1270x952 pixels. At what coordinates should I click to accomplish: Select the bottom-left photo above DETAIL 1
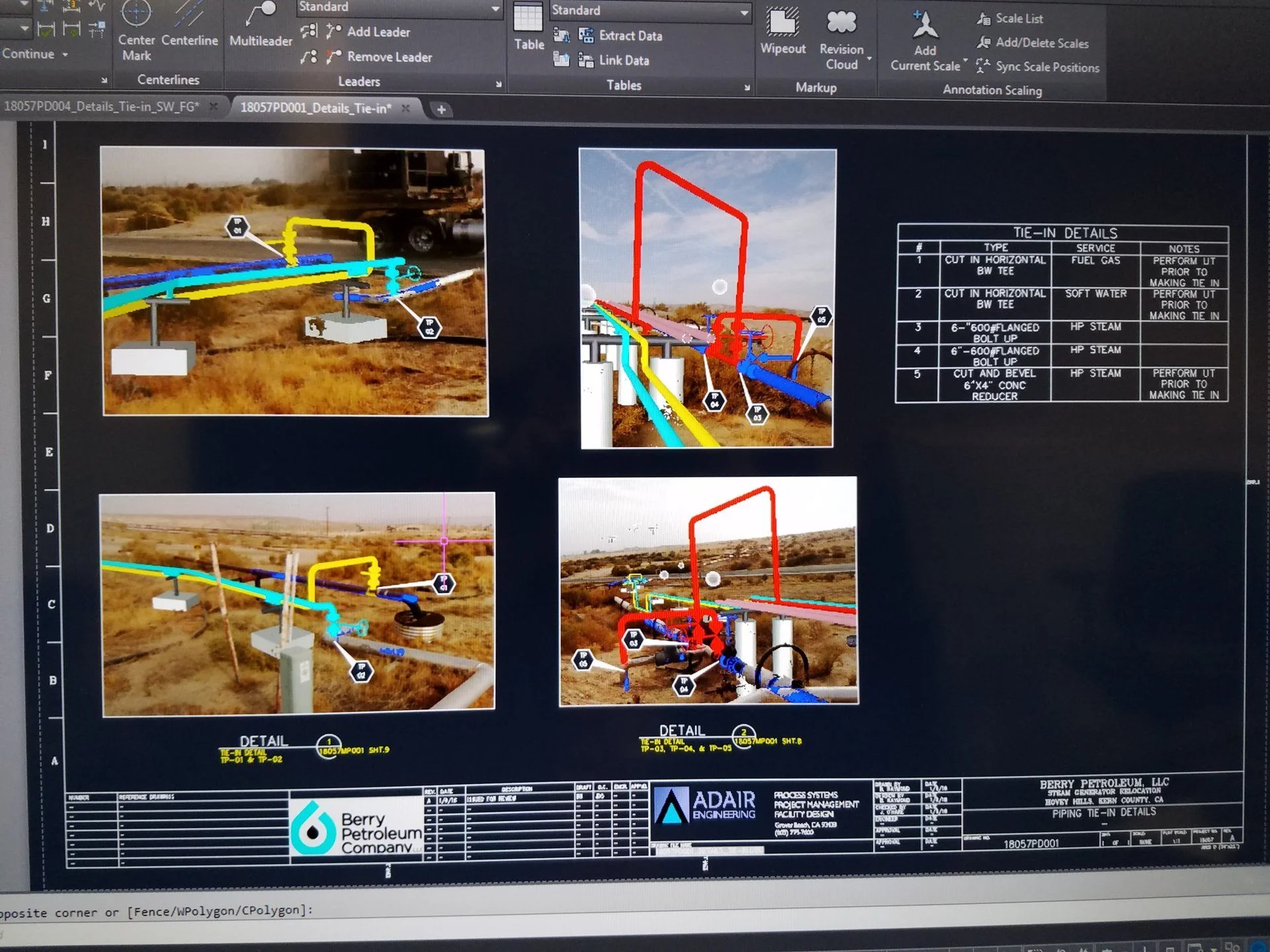297,604
